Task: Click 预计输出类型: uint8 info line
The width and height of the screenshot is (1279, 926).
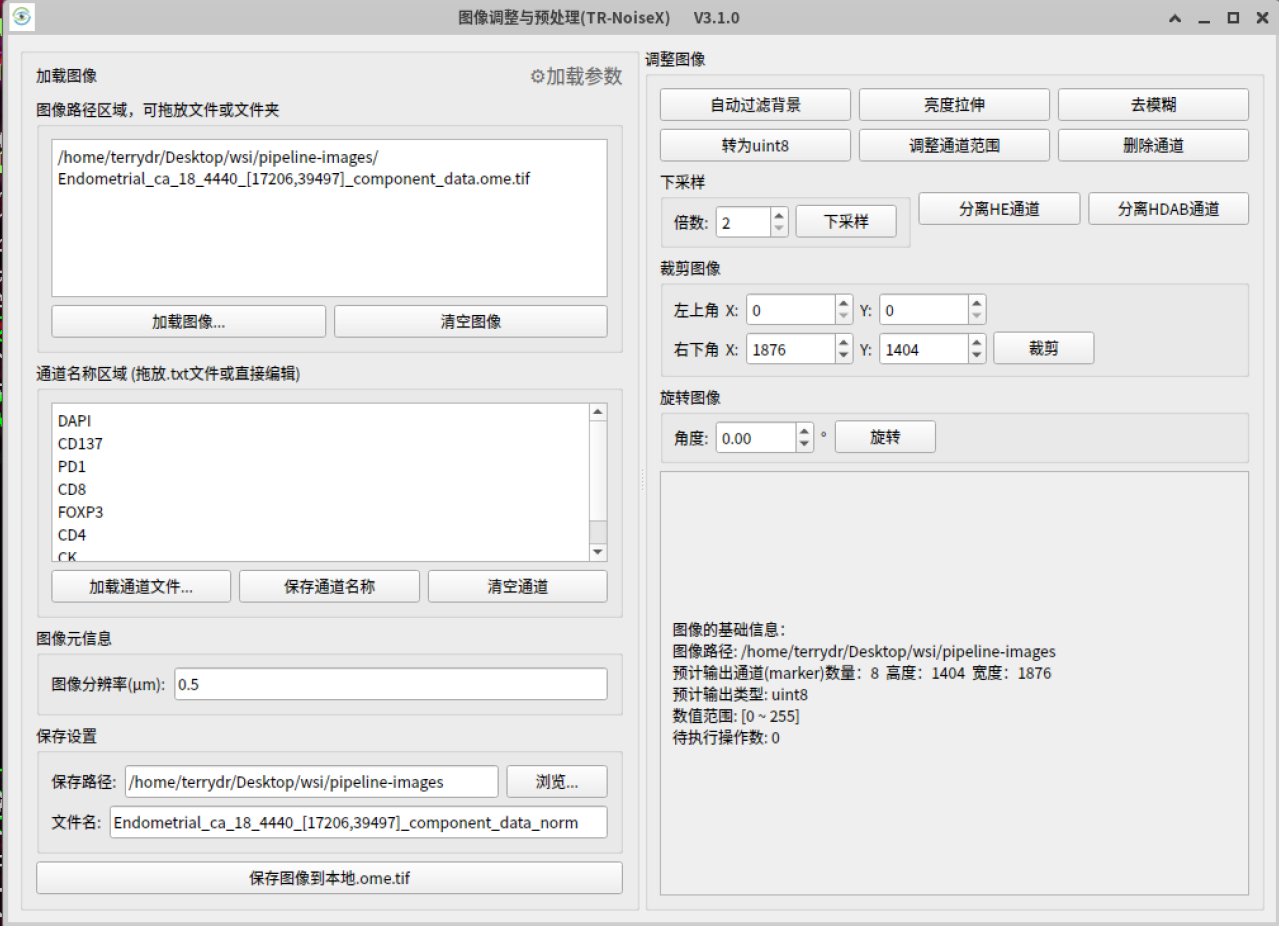Action: point(740,694)
